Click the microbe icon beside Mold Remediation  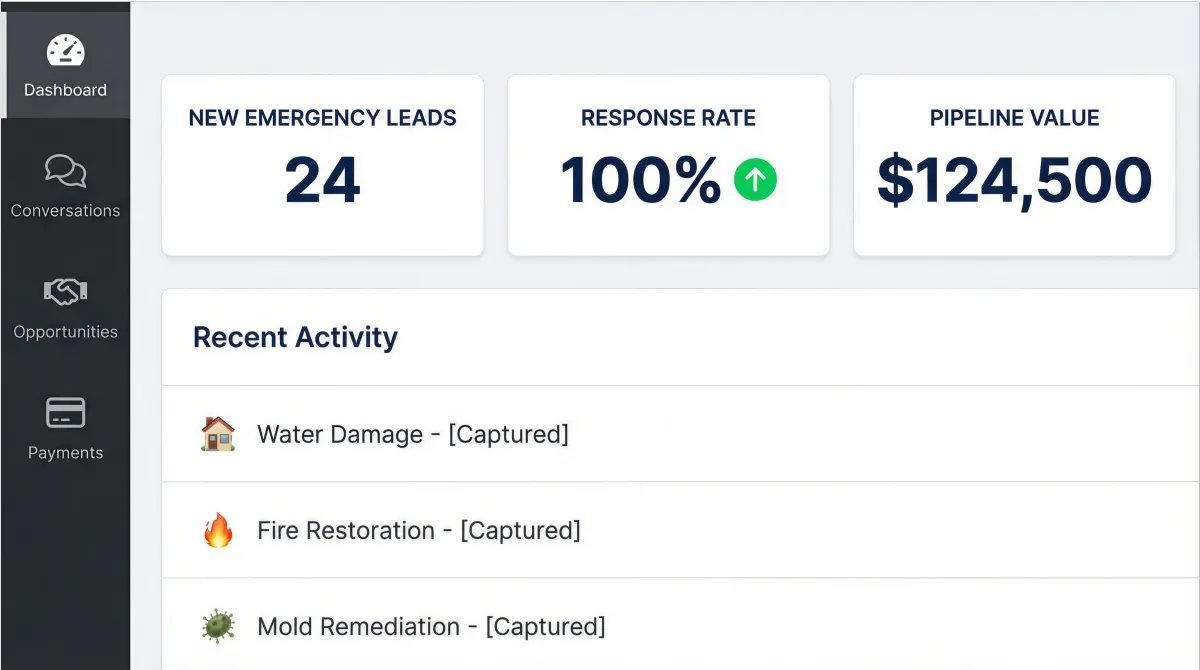(218, 627)
